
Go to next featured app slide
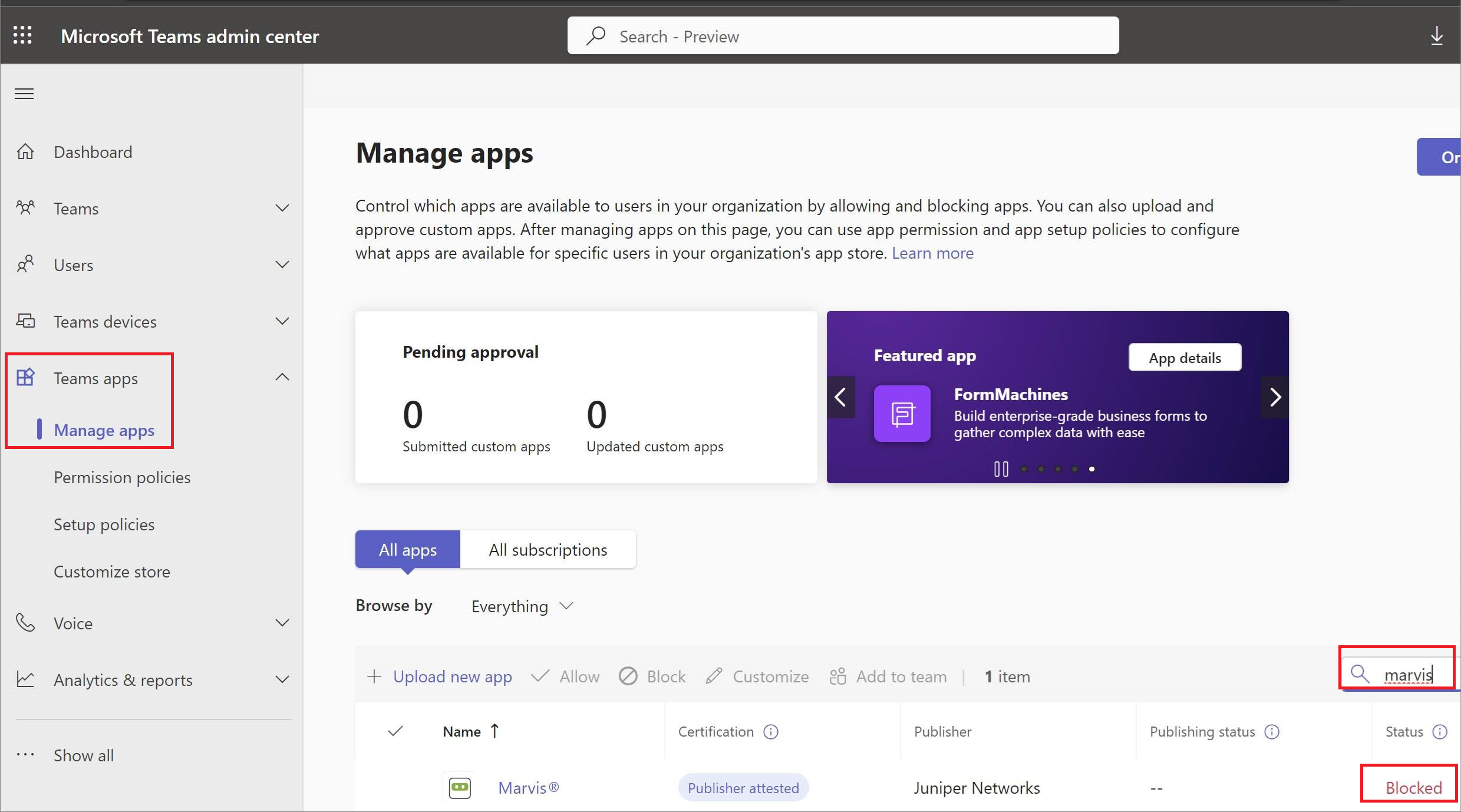coord(1275,397)
